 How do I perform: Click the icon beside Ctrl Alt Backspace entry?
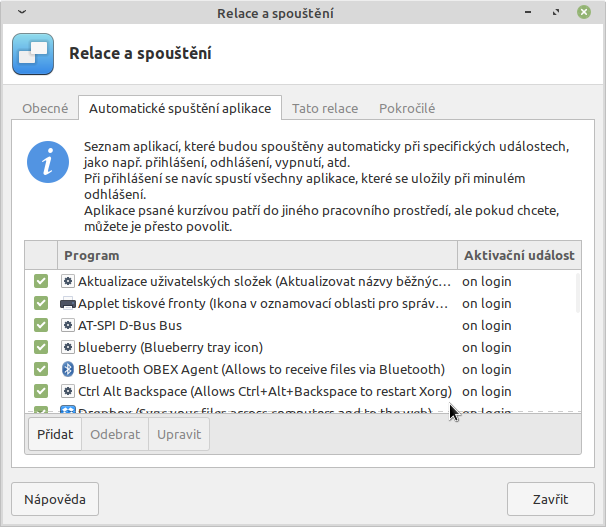click(68, 391)
